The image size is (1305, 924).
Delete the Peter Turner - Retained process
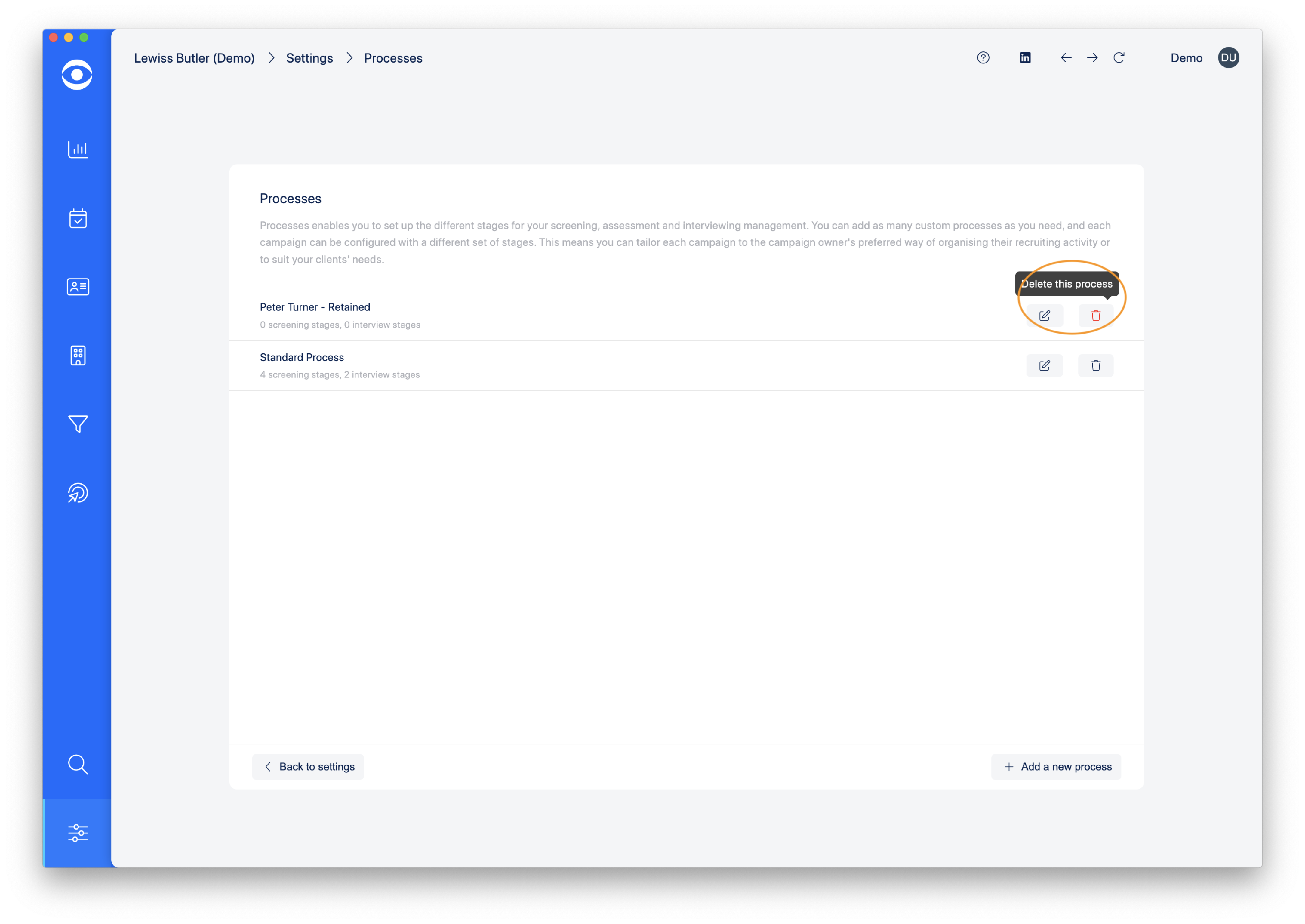click(x=1096, y=316)
